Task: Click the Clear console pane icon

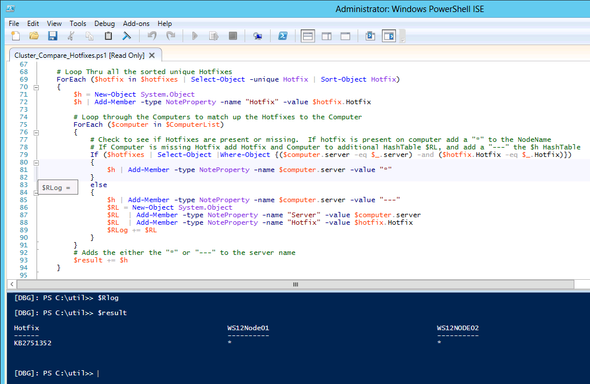Action: pos(127,36)
